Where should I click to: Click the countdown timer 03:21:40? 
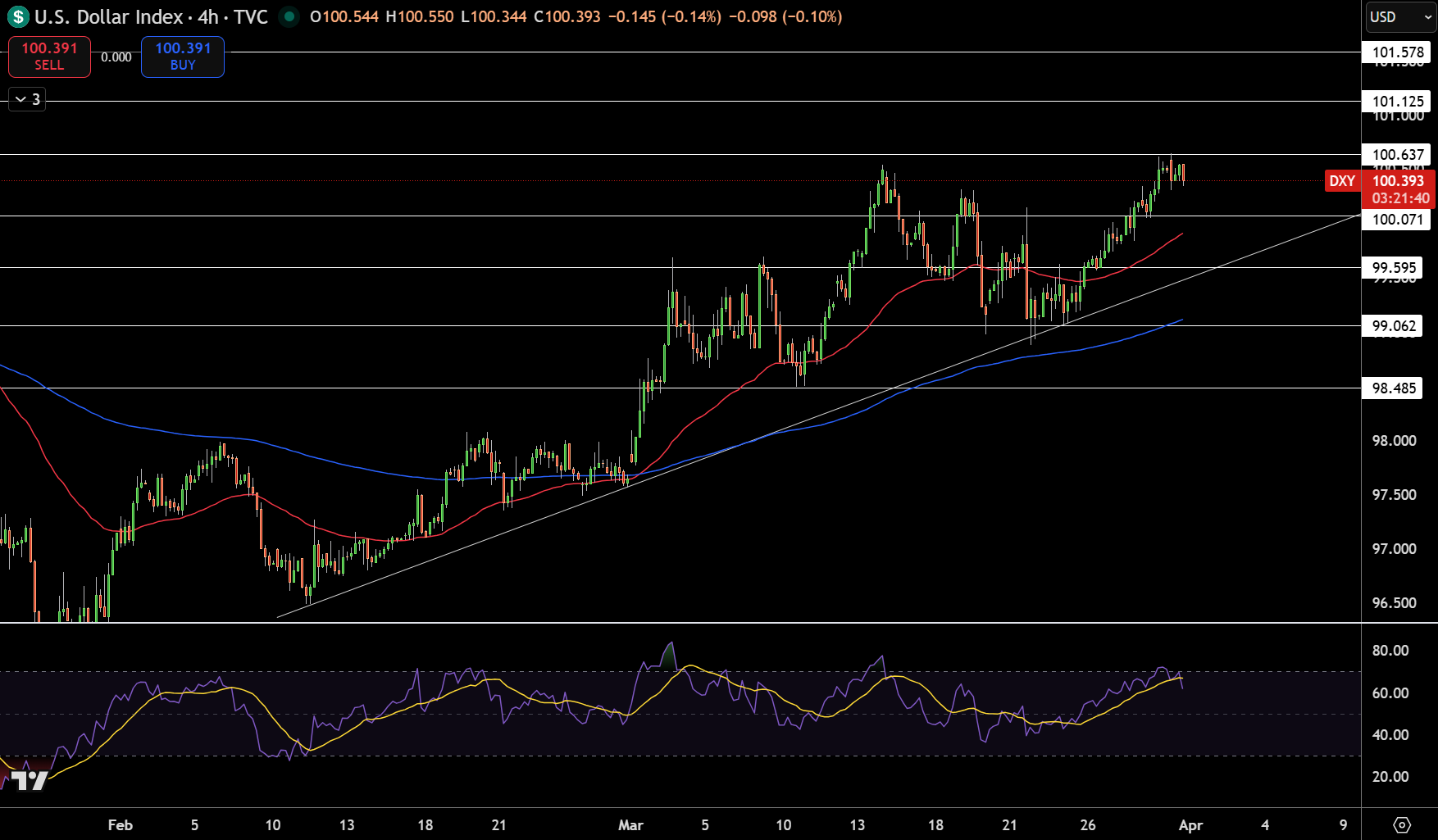coord(1400,198)
